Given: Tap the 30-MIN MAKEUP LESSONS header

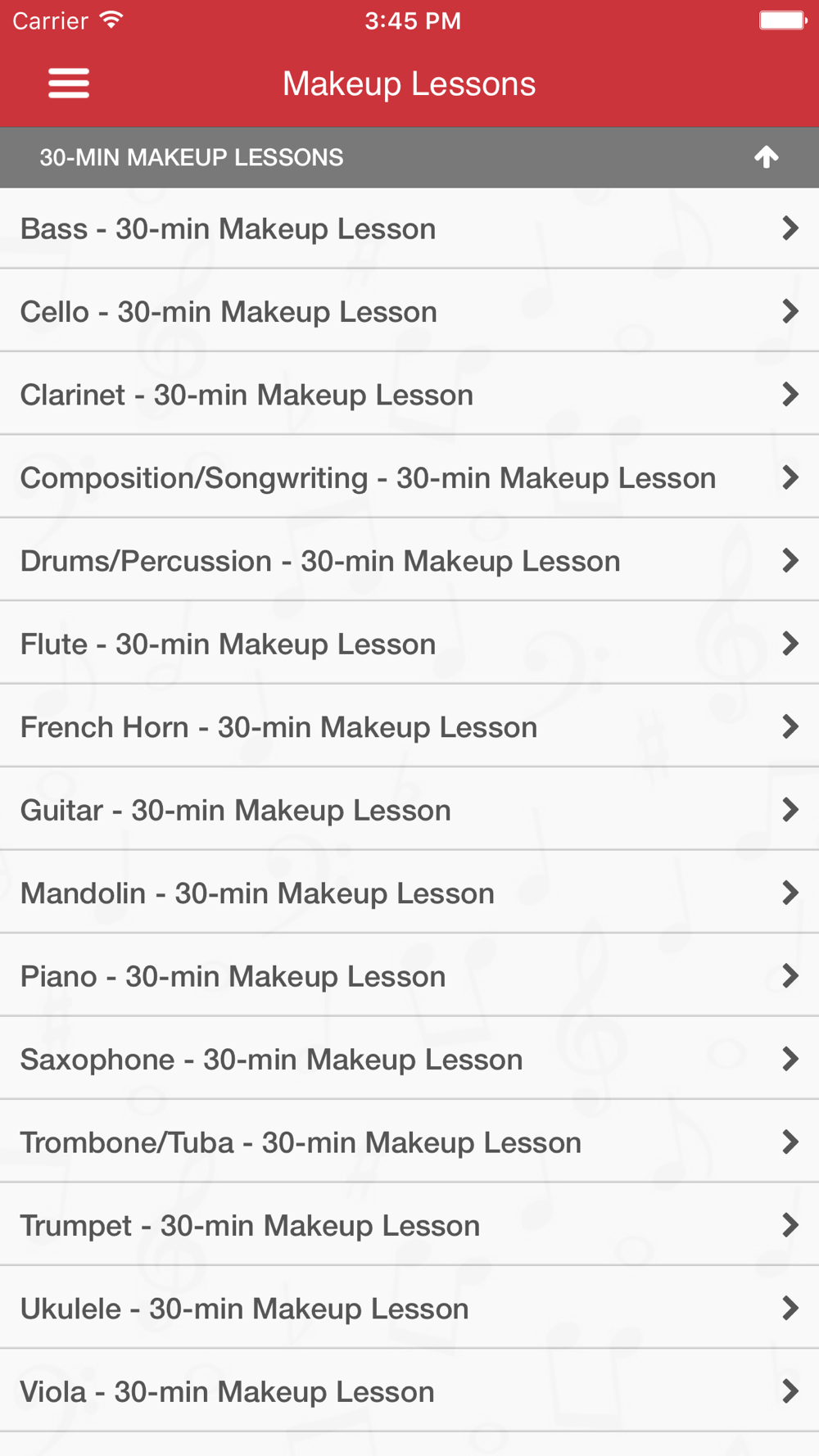Looking at the screenshot, I should 192,157.
